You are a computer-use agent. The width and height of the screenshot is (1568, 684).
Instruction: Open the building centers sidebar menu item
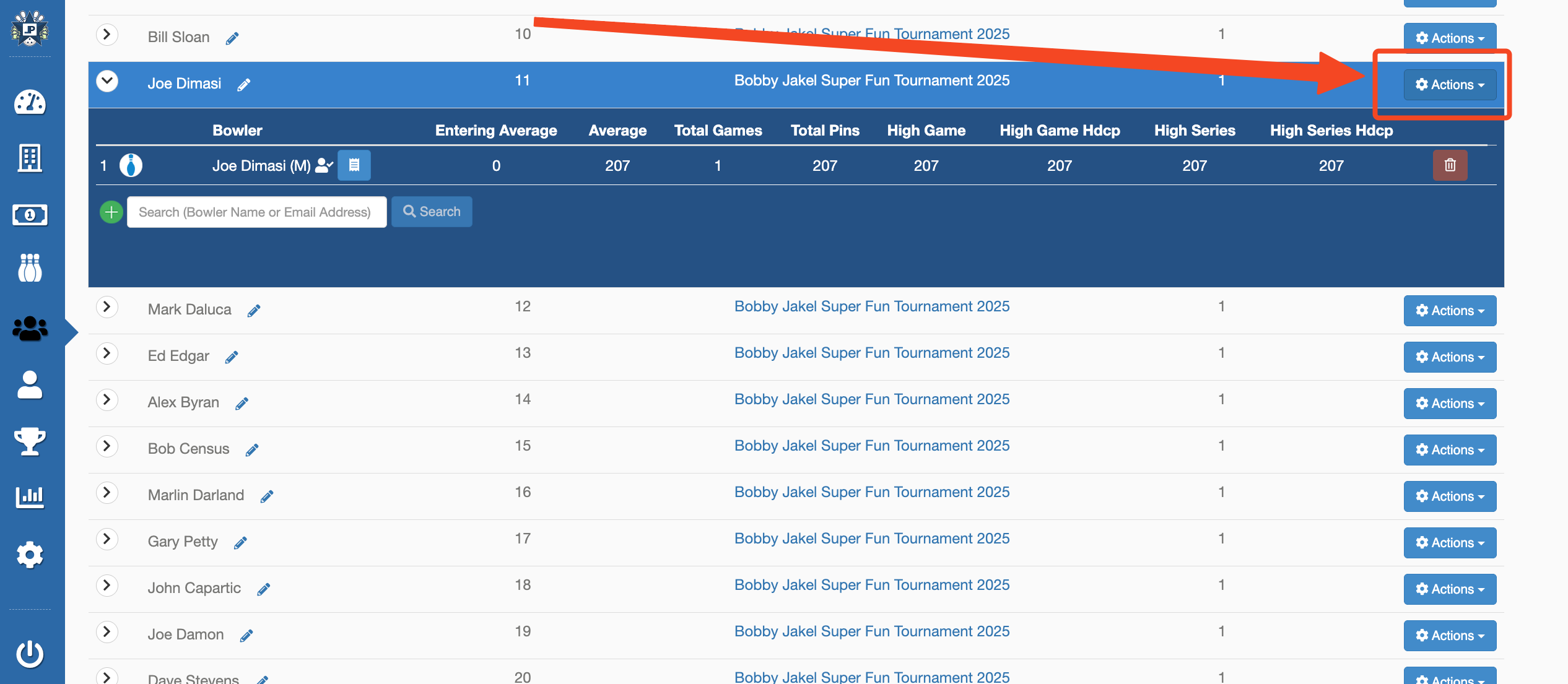pos(30,158)
